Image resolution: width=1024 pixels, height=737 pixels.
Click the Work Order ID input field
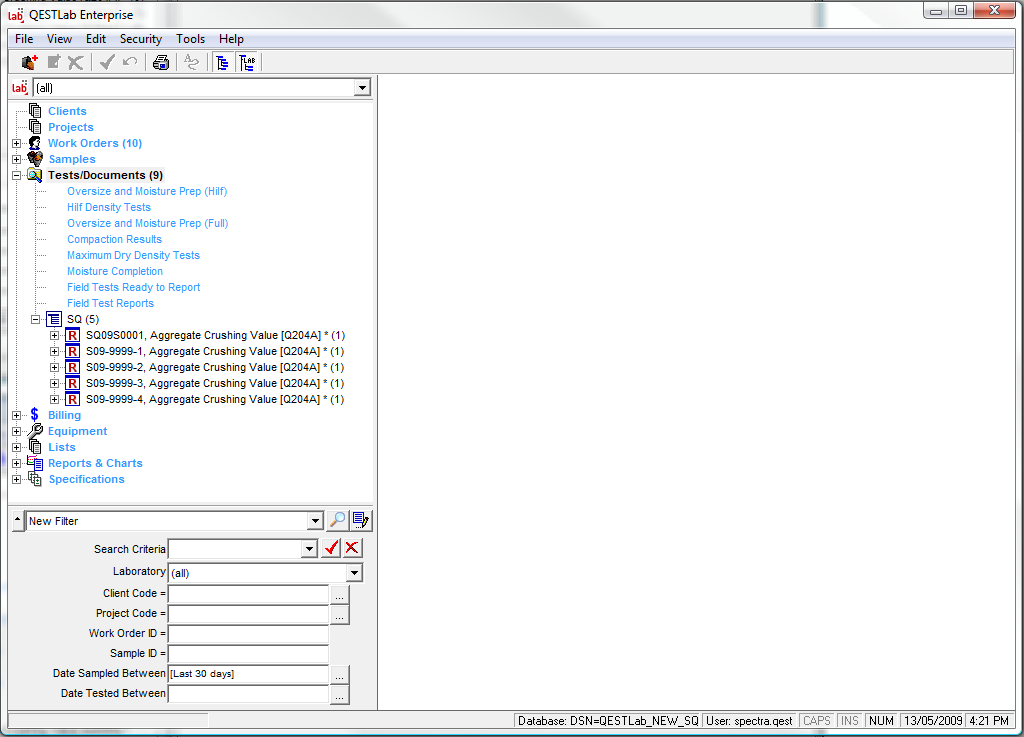pyautogui.click(x=248, y=634)
